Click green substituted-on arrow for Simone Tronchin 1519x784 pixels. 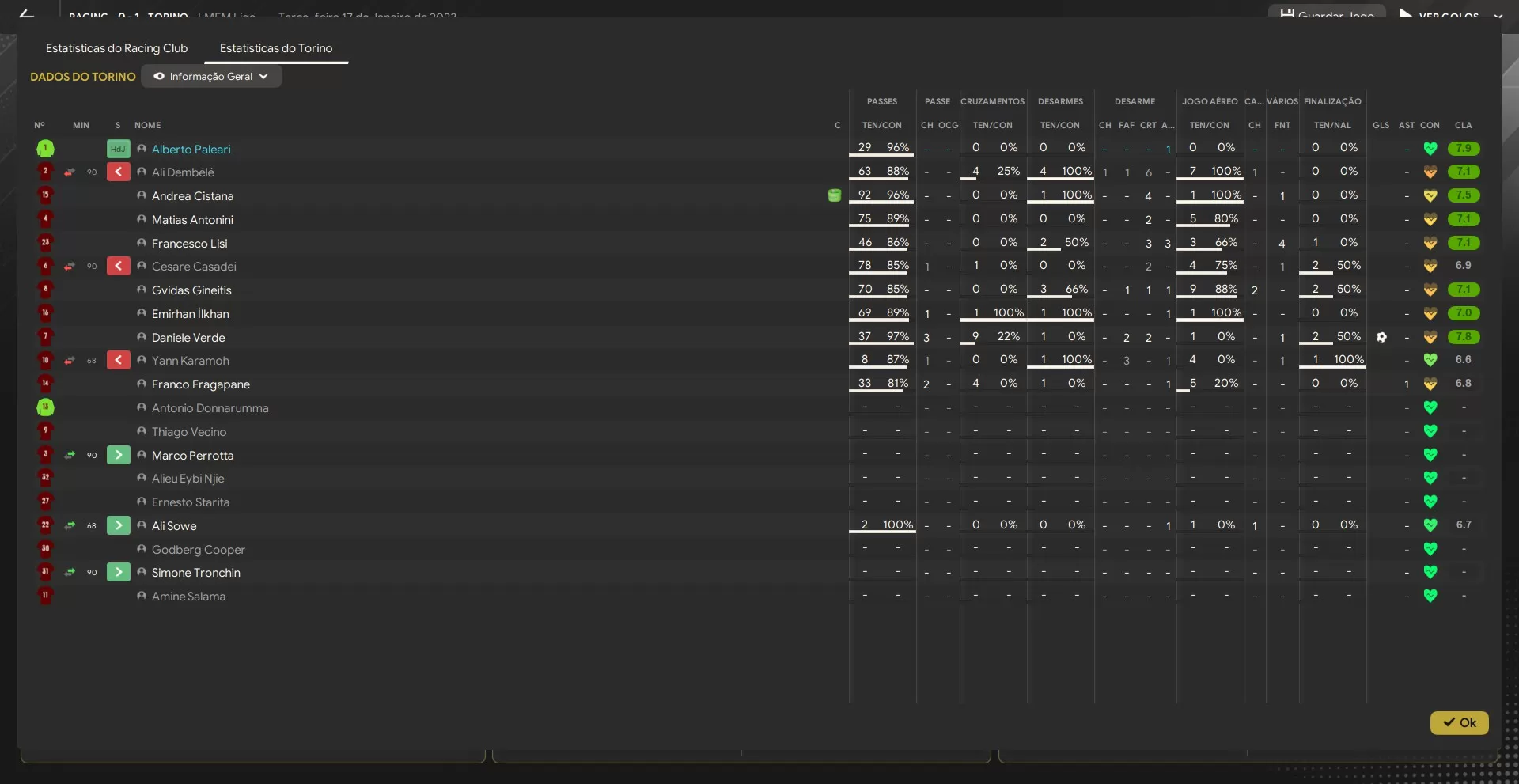coord(118,572)
